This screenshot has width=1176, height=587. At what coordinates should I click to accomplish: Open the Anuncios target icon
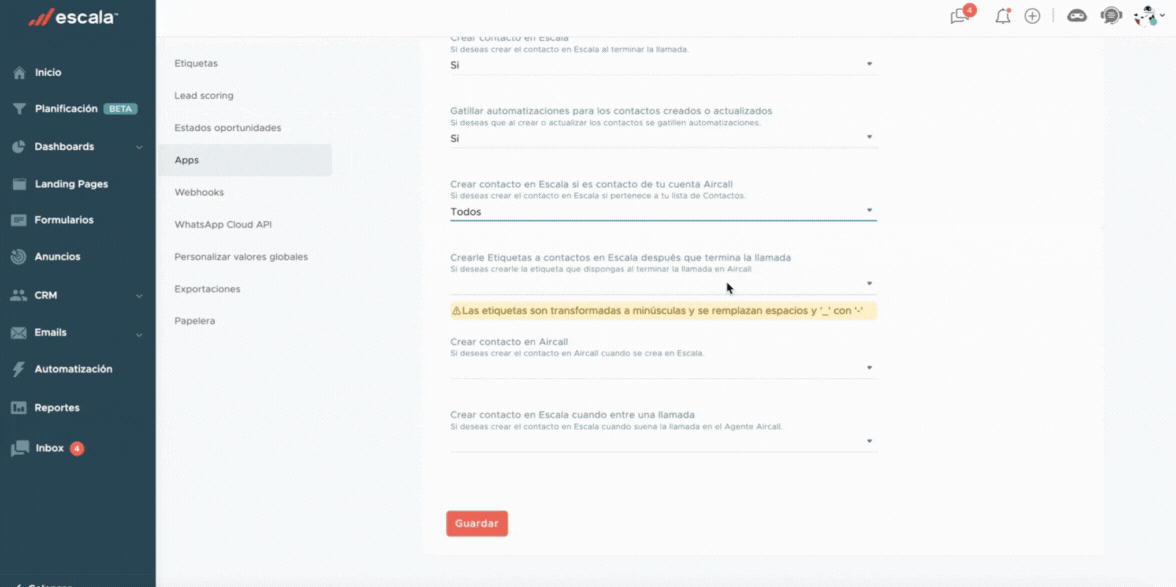click(x=20, y=256)
